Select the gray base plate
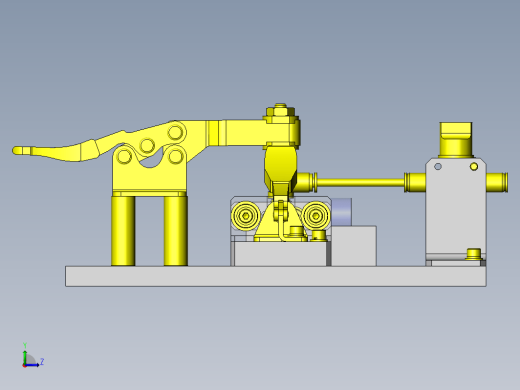 pyautogui.click(x=276, y=276)
